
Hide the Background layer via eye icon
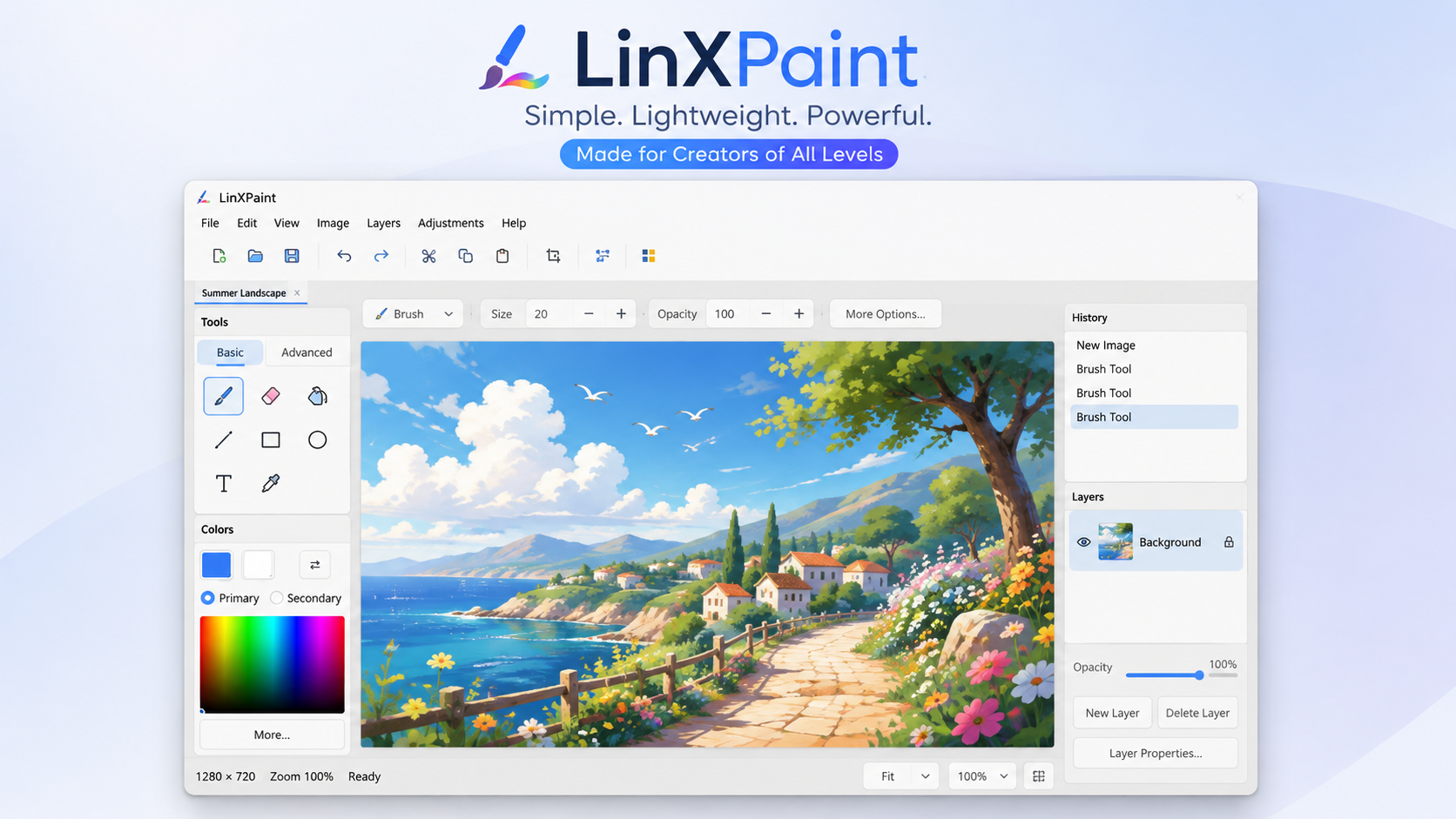(x=1084, y=542)
